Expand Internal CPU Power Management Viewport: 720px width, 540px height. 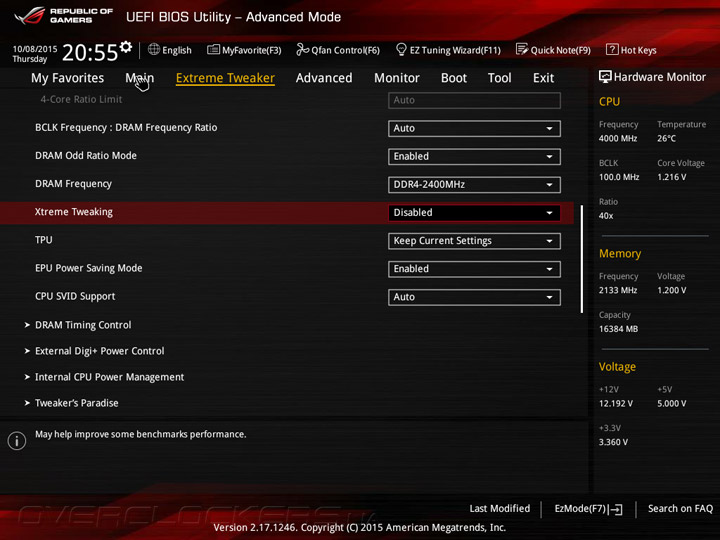click(109, 377)
